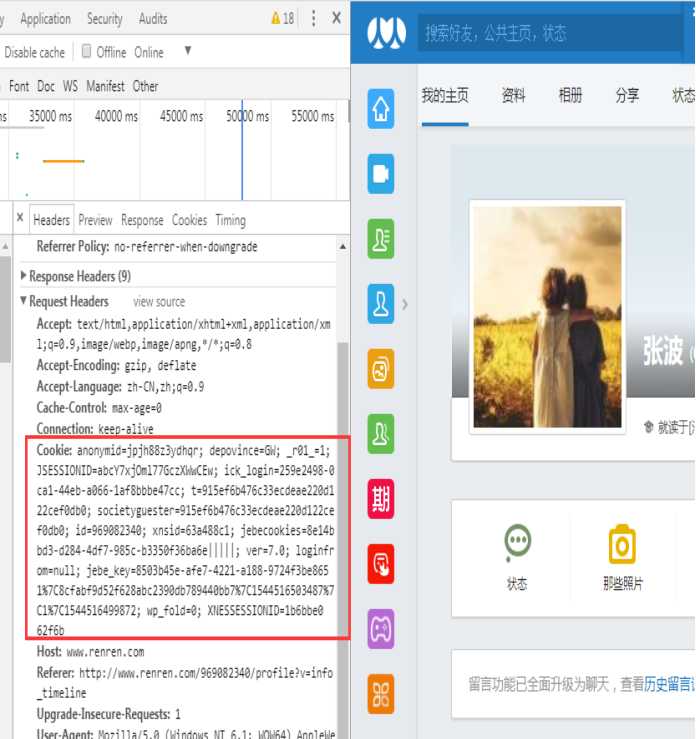Image resolution: width=696 pixels, height=739 pixels.
Task: Open the pink calendar-style sidebar icon
Action: point(381,499)
